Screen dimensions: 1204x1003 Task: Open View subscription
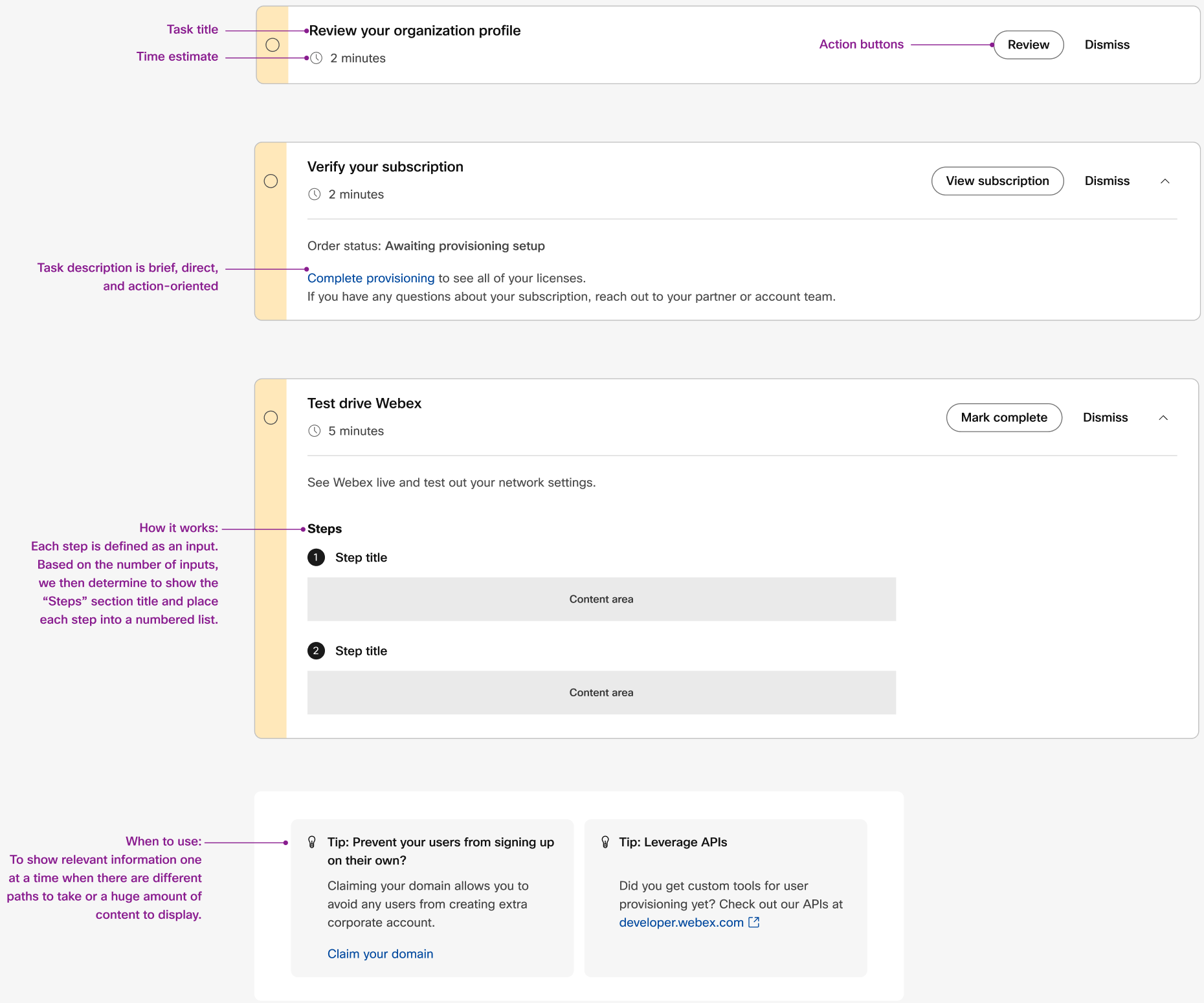(x=998, y=181)
